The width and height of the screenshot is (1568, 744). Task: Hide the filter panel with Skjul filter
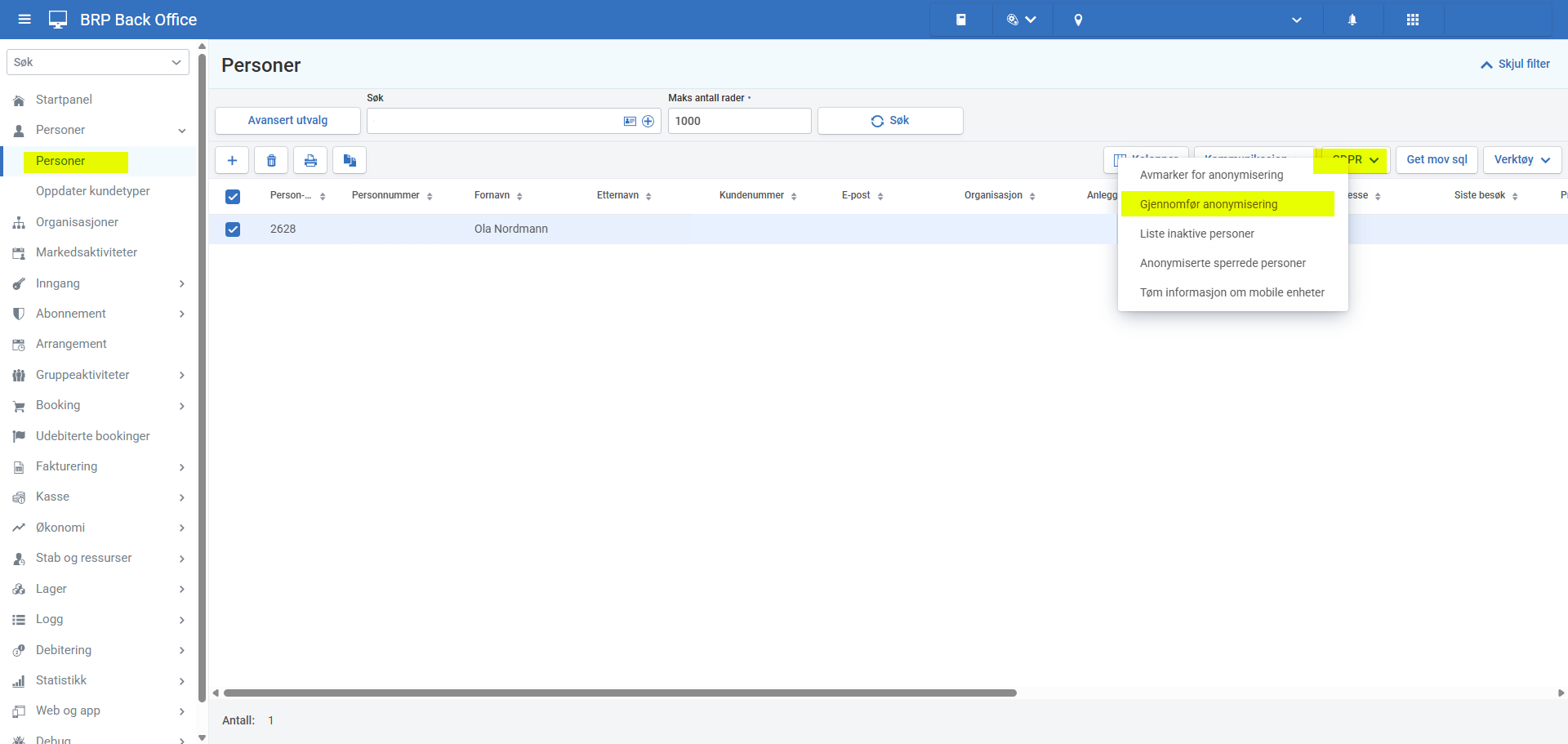tap(1515, 64)
